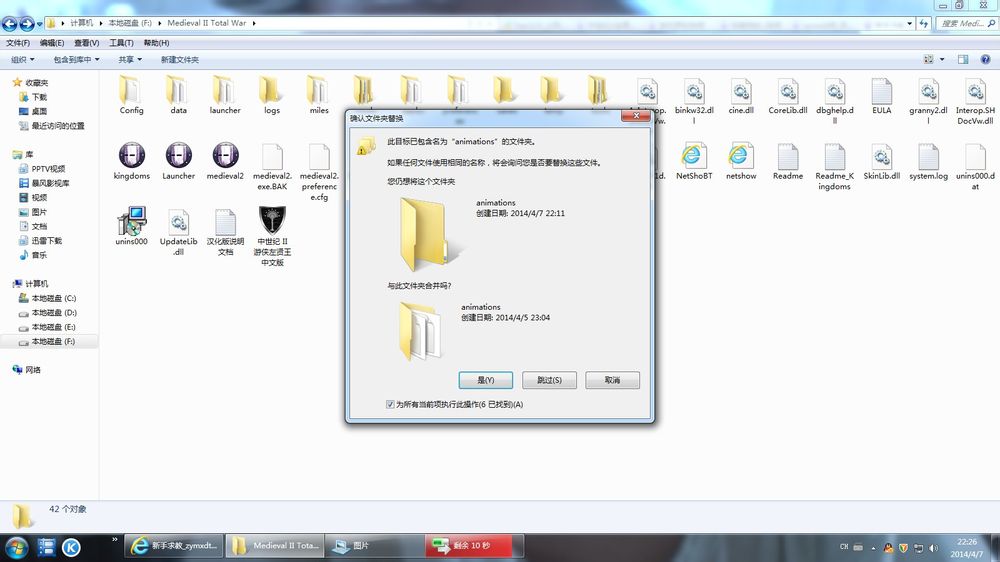
Task: Select the medieval2 application icon
Action: (x=225, y=161)
